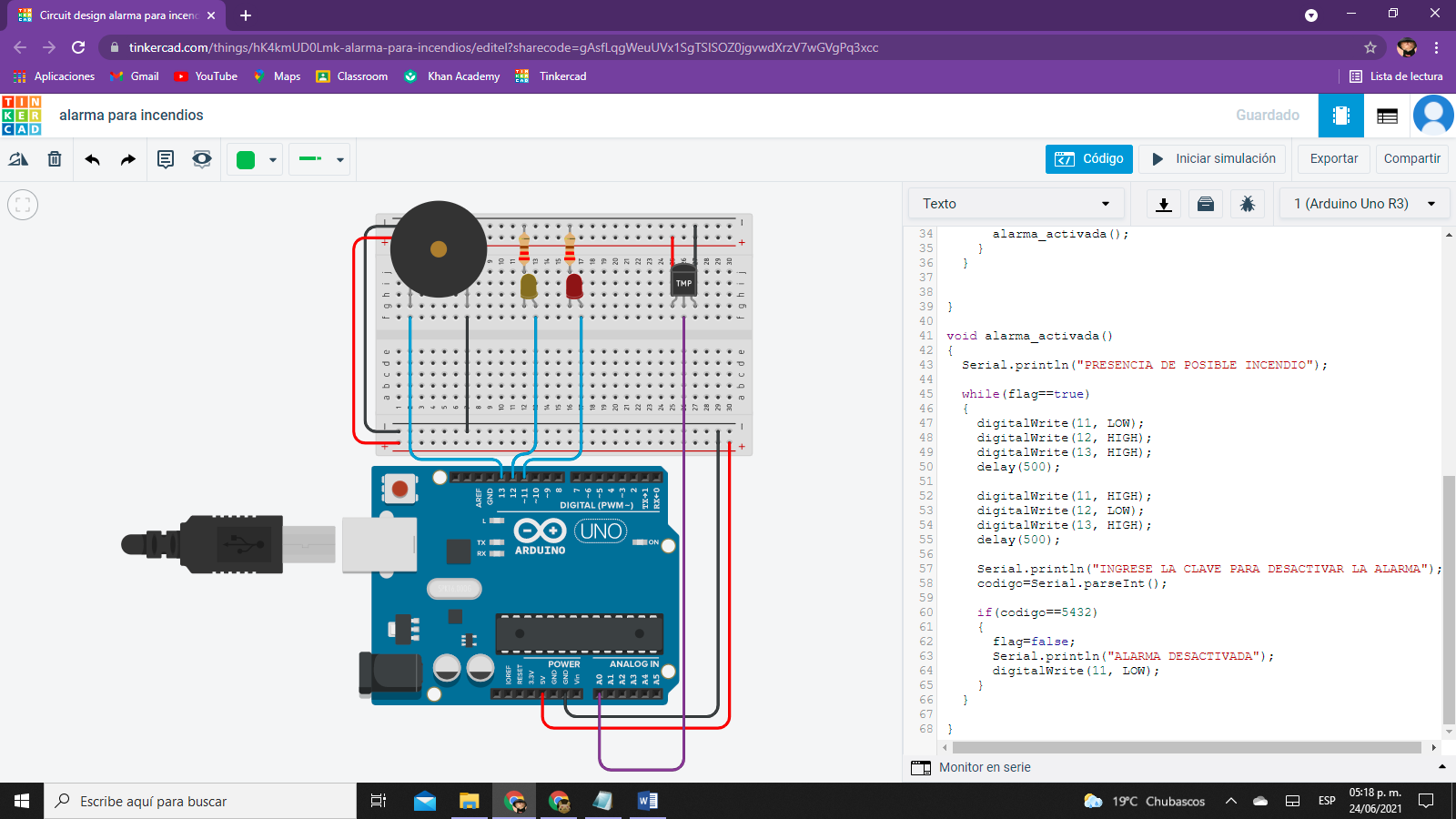
Task: Open the libraries icon in code panel
Action: tap(1206, 204)
